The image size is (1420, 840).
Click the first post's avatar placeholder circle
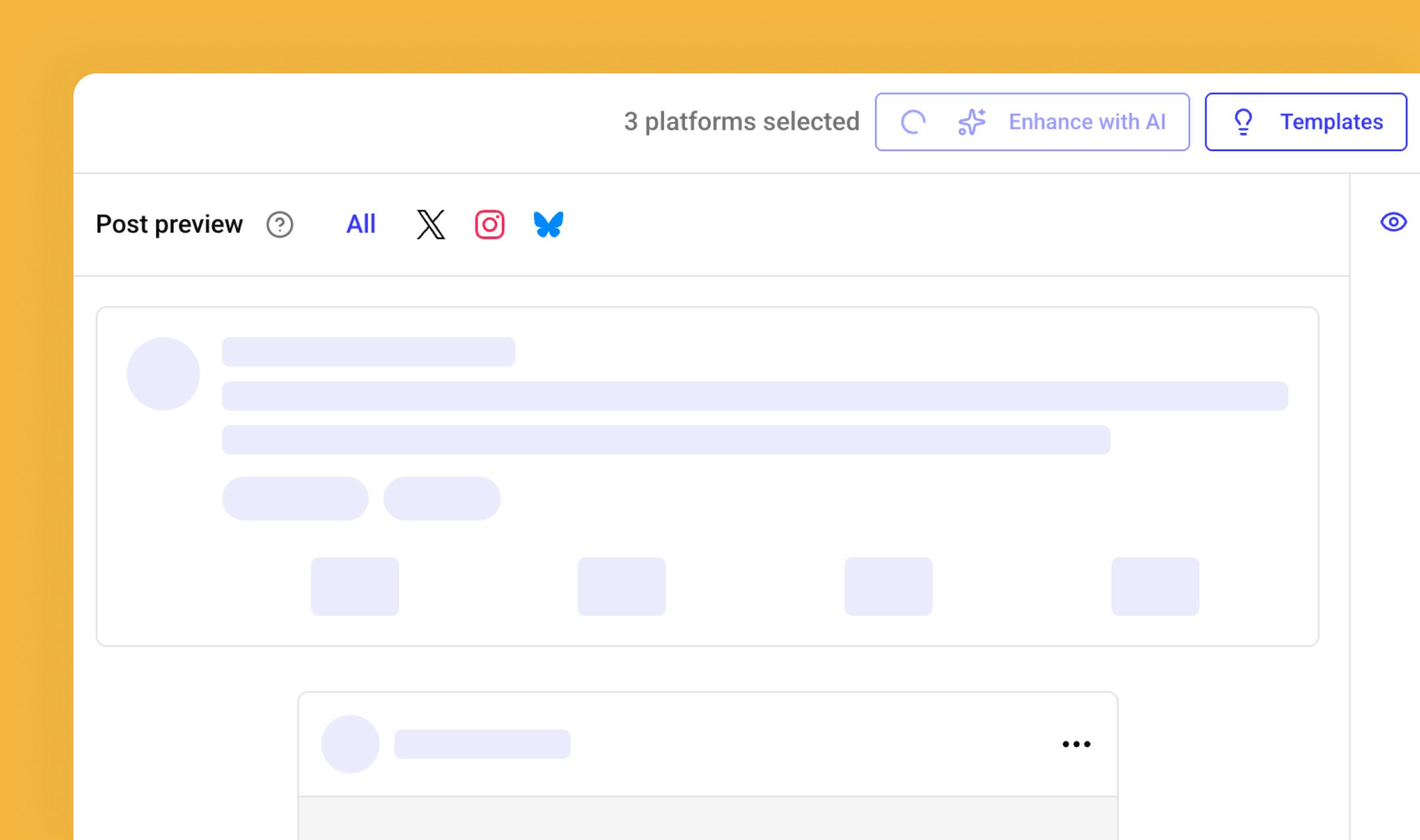click(x=163, y=374)
